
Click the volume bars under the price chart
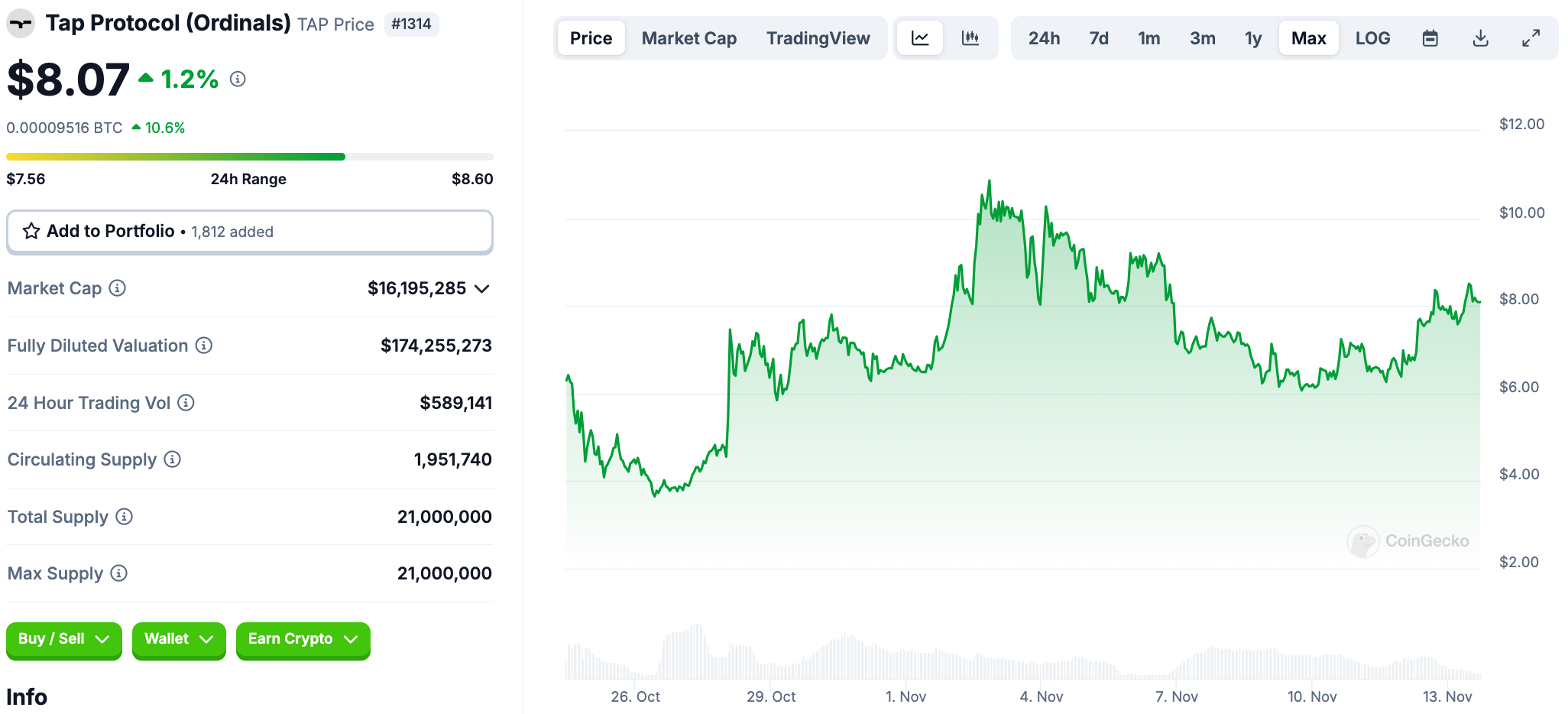(1023, 653)
